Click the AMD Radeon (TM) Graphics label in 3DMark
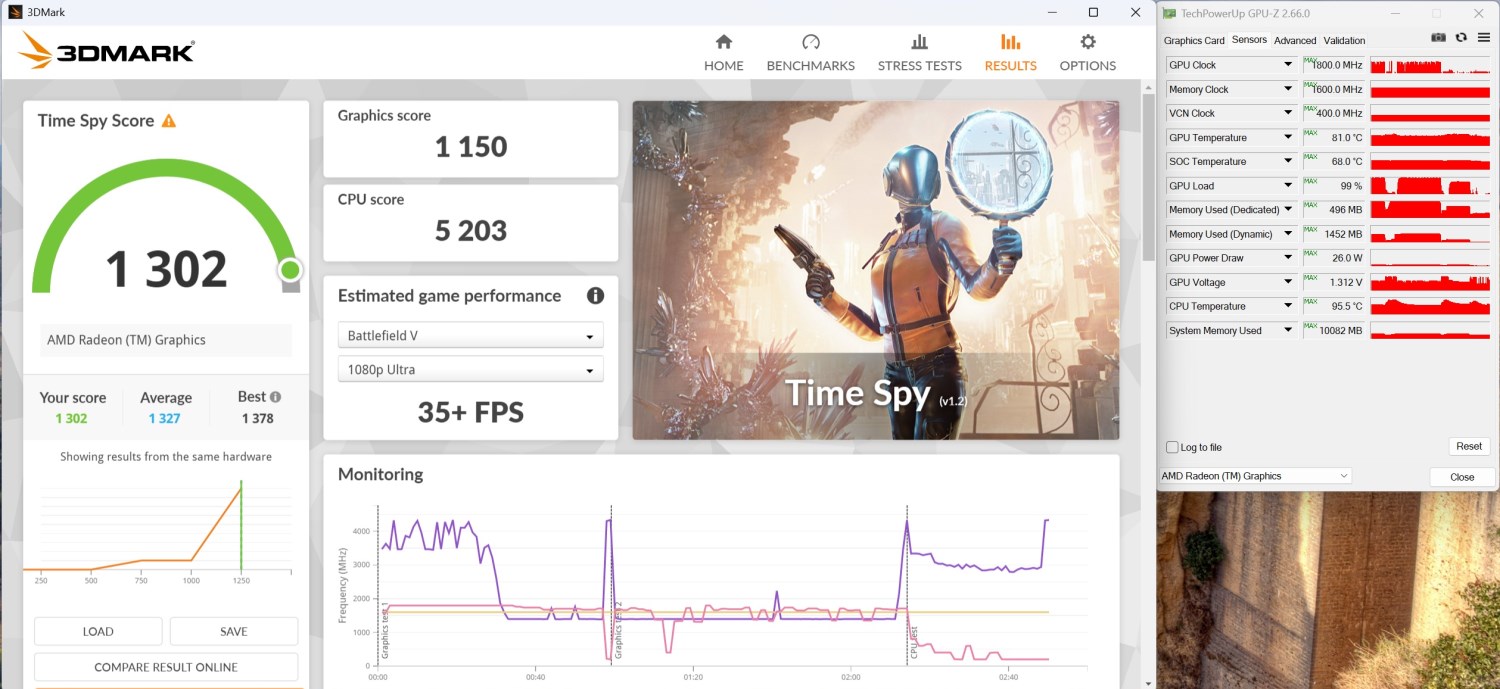1500x689 pixels. pos(126,340)
